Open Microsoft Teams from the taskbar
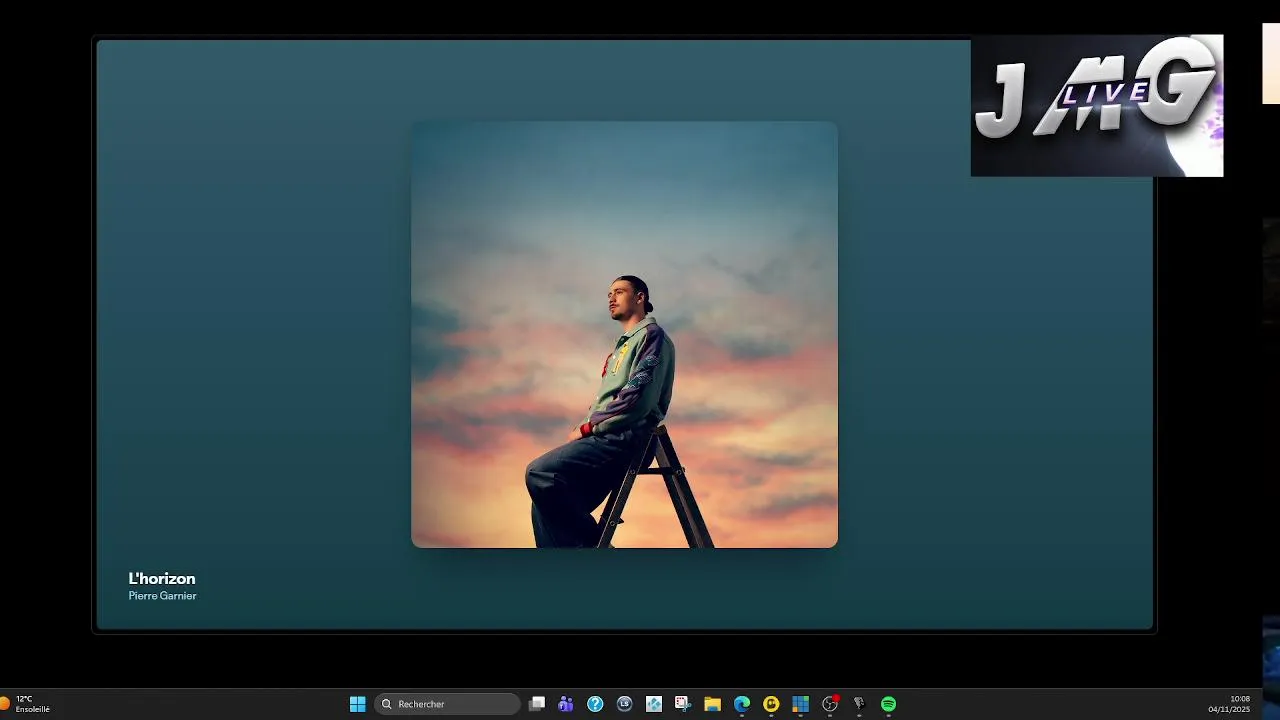This screenshot has height=720, width=1280. point(566,704)
